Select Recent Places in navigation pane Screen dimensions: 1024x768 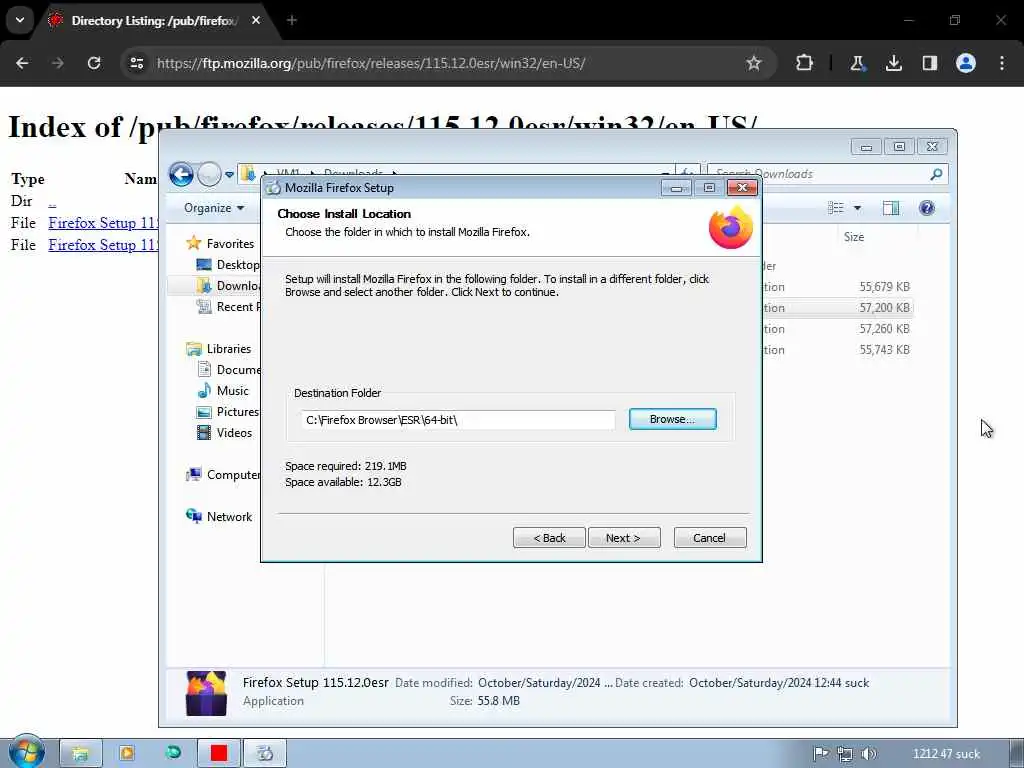[x=229, y=306]
